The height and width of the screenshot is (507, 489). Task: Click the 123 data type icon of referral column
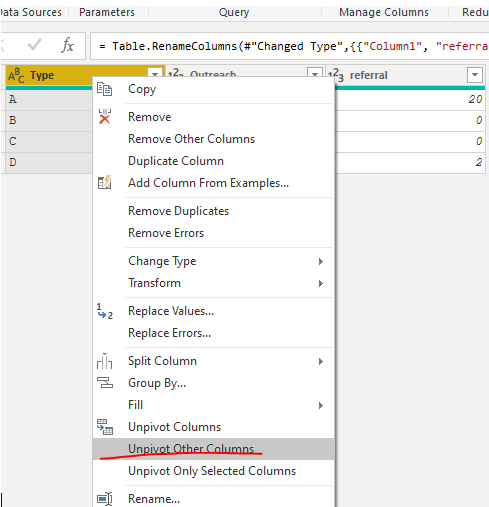pyautogui.click(x=335, y=75)
